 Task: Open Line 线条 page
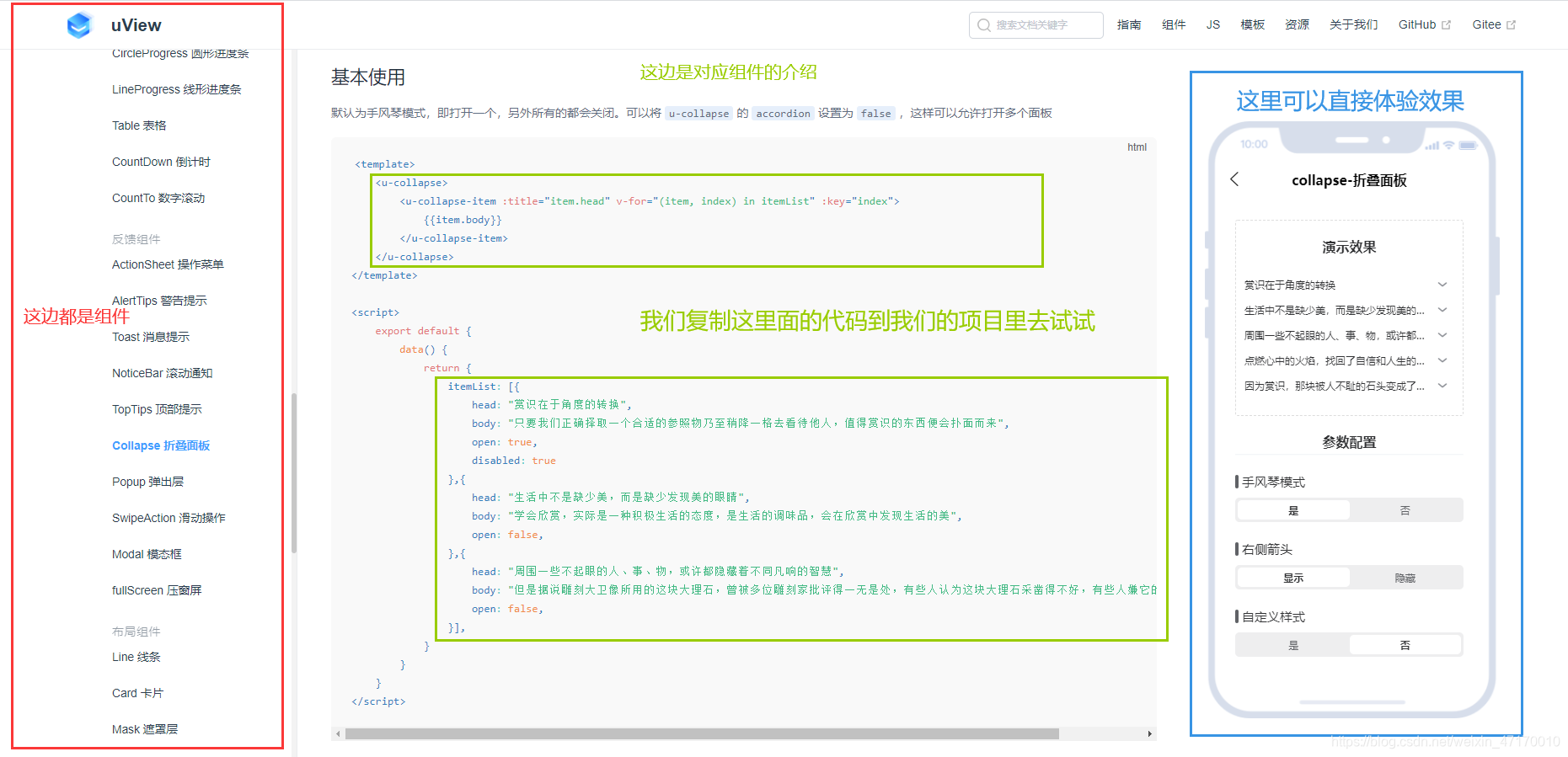point(136,657)
